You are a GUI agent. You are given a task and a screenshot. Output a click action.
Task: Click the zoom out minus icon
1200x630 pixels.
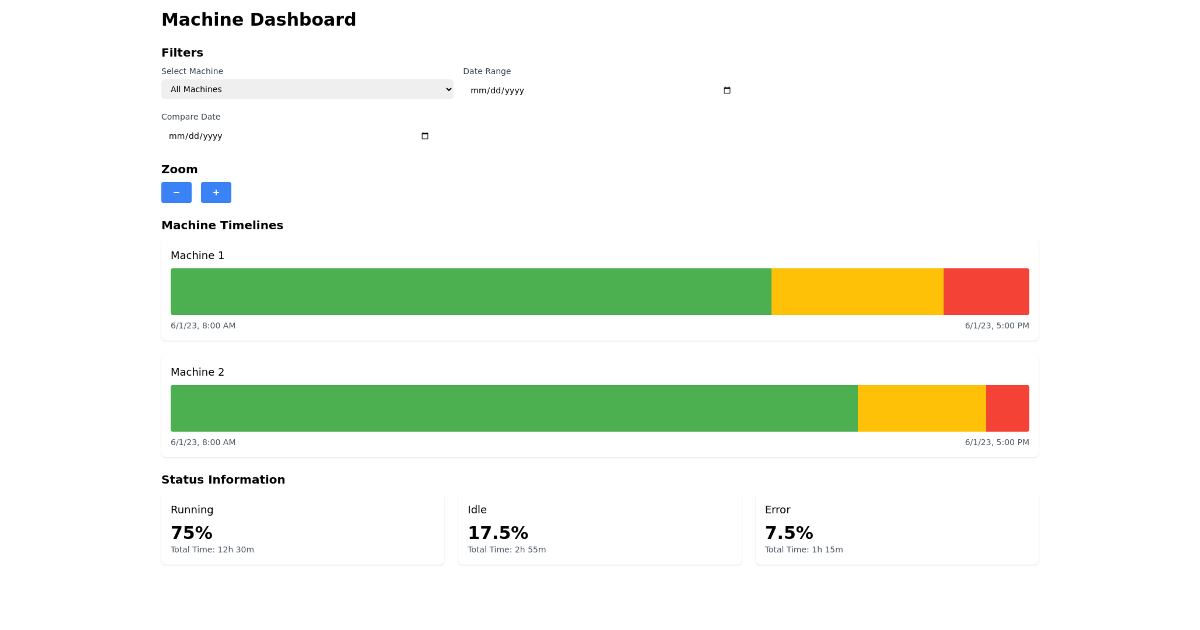pos(176,192)
